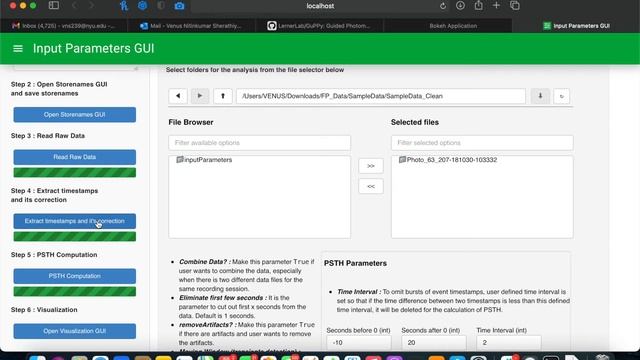Image resolution: width=640 pixels, height=360 pixels.
Task: Go up one folder with up arrow
Action: click(x=223, y=96)
